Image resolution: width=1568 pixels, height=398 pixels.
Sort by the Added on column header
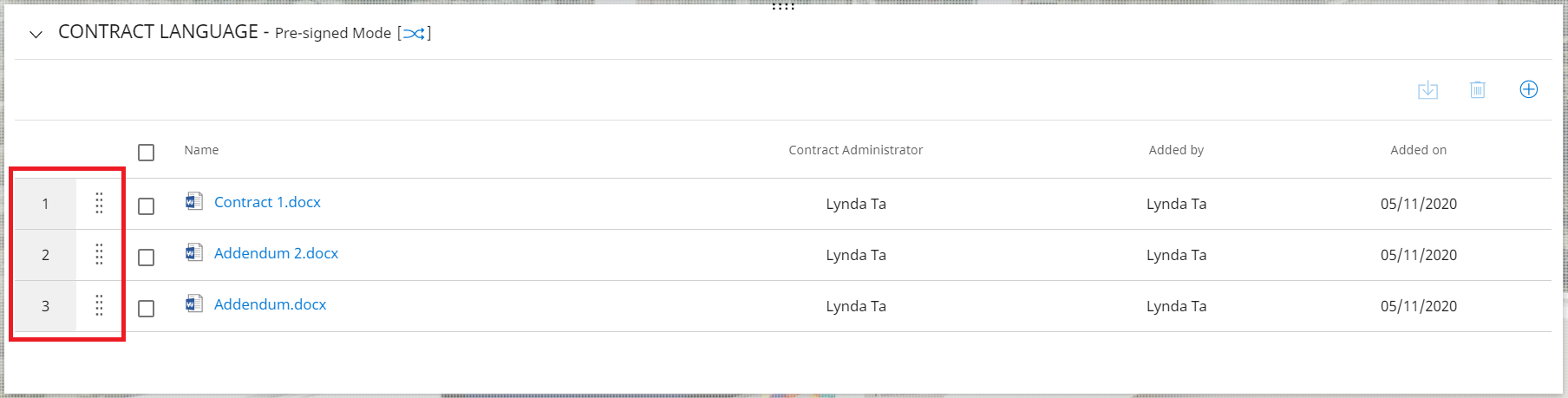tap(1418, 150)
